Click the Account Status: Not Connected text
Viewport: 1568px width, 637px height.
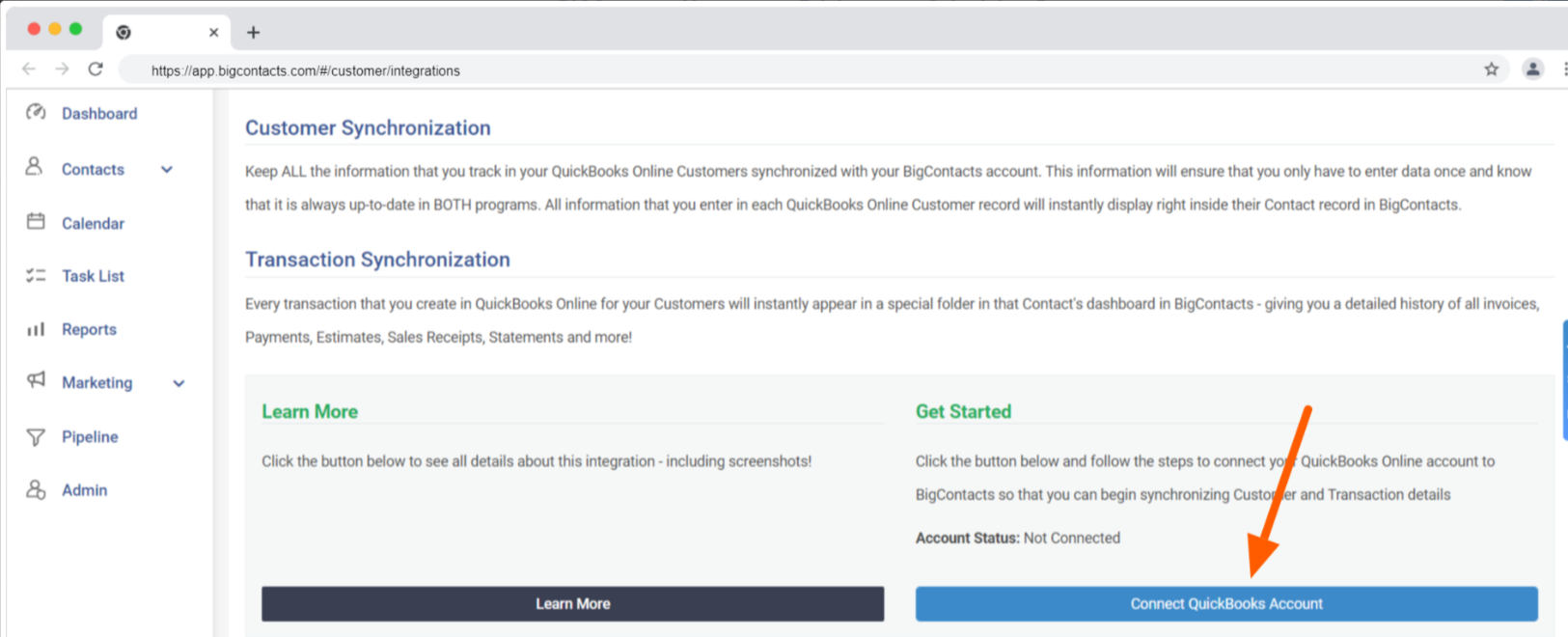tap(1018, 538)
